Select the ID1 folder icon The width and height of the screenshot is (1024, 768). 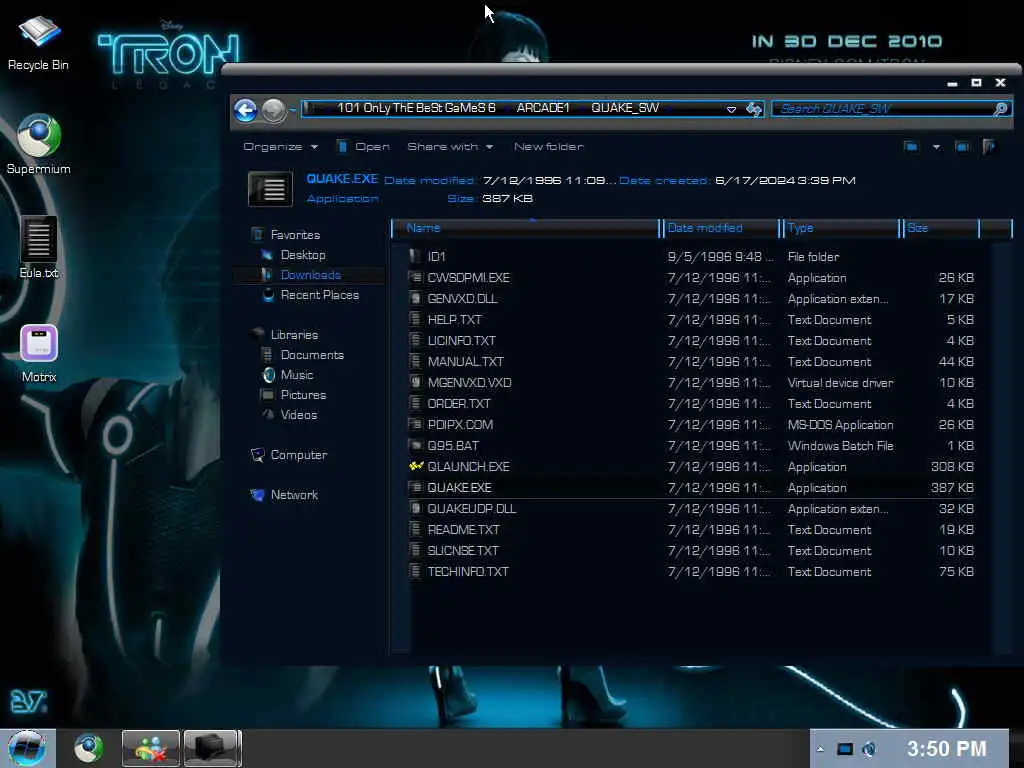coord(415,256)
